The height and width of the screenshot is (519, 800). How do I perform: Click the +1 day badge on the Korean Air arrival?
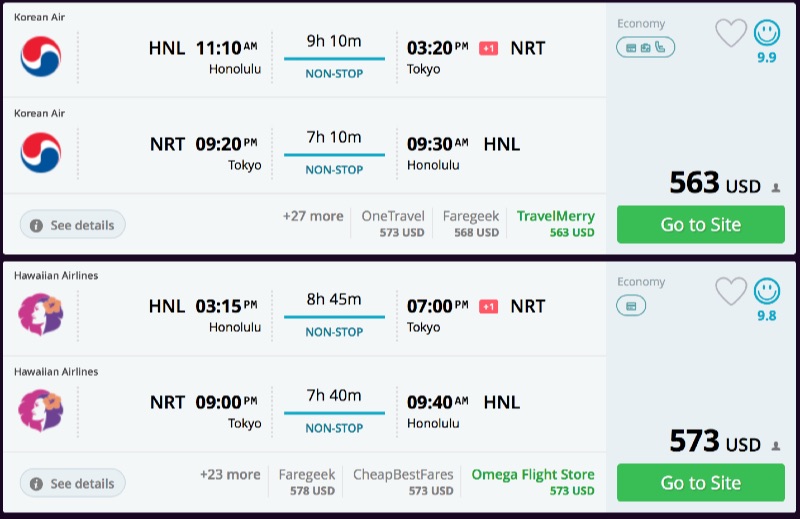click(488, 48)
